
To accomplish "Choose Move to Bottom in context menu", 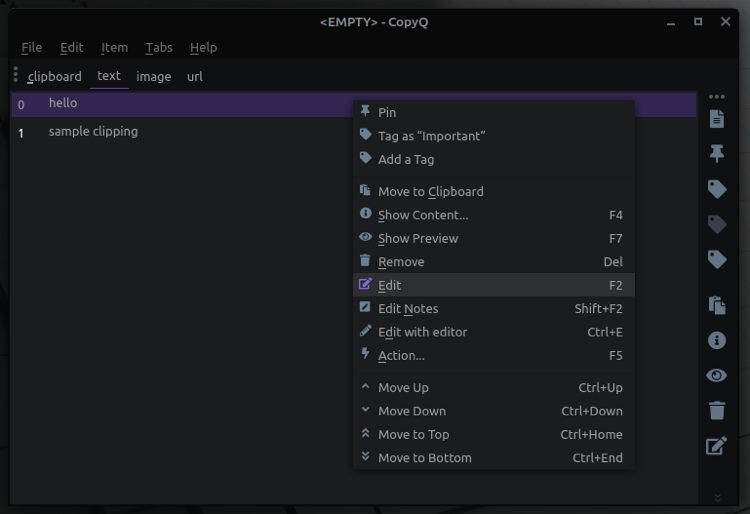I will click(494, 458).
